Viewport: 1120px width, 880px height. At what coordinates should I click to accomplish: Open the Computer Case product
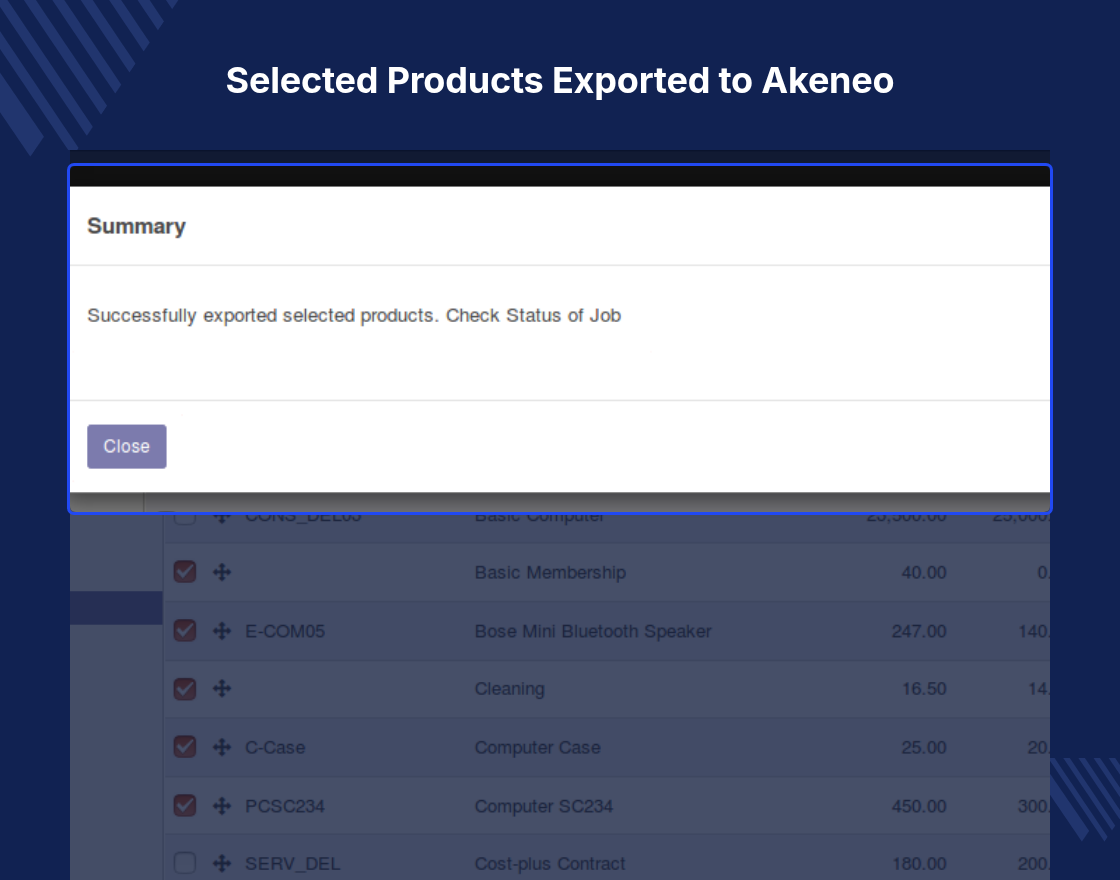(x=537, y=747)
